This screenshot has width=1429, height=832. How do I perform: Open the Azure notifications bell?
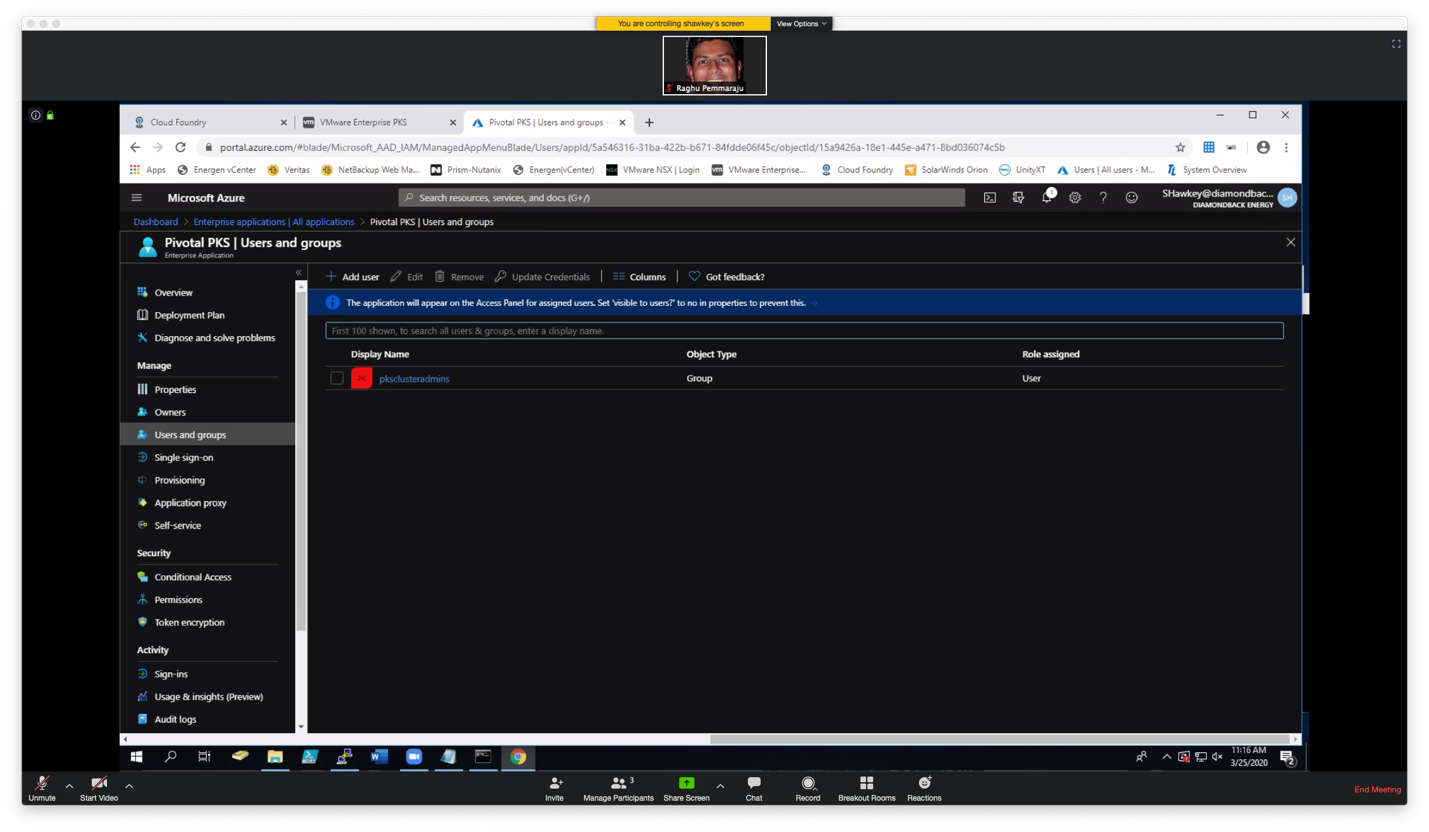pos(1046,198)
